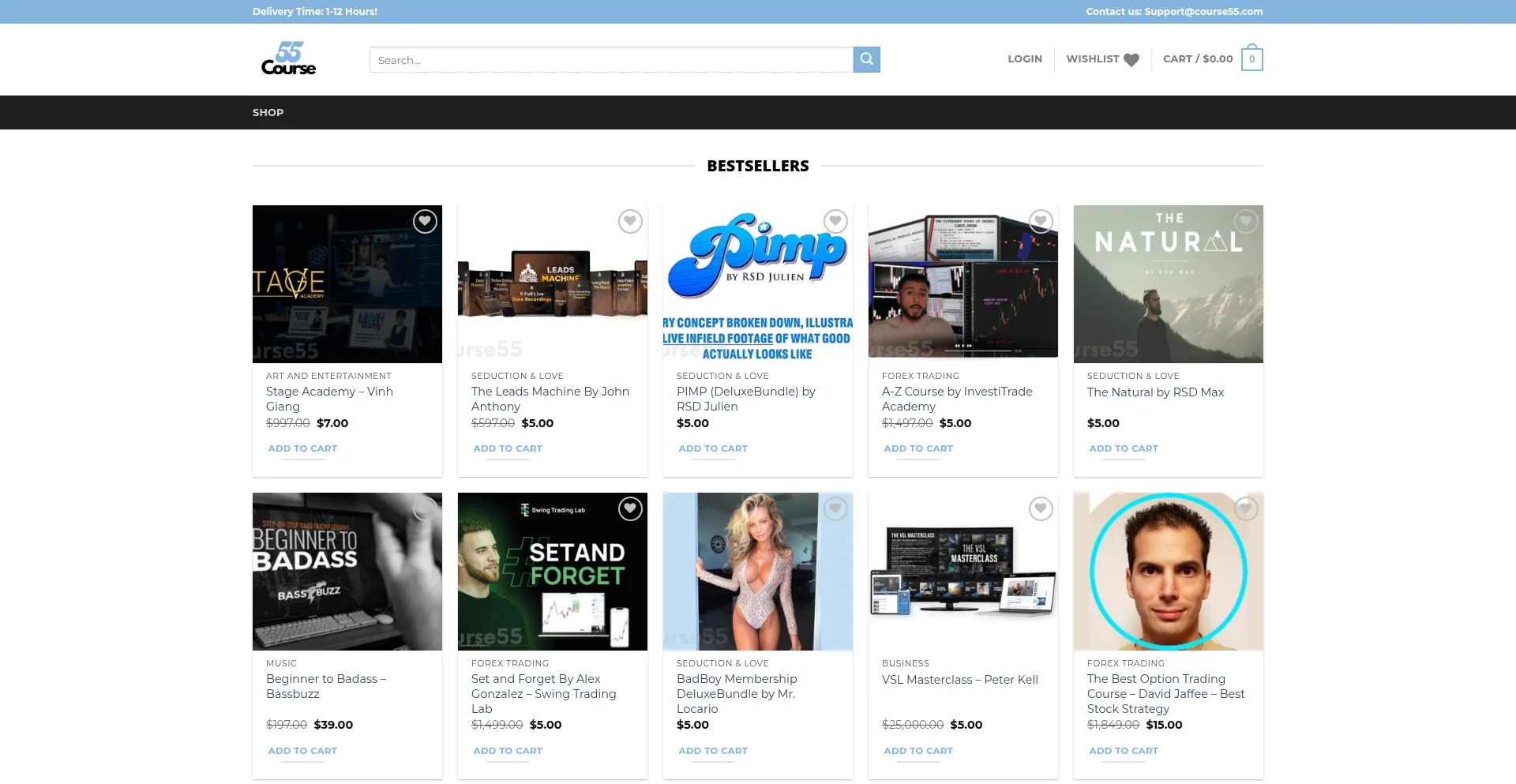The image size is (1516, 784).
Task: Click Support@course55.com contact text
Action: pyautogui.click(x=1203, y=11)
